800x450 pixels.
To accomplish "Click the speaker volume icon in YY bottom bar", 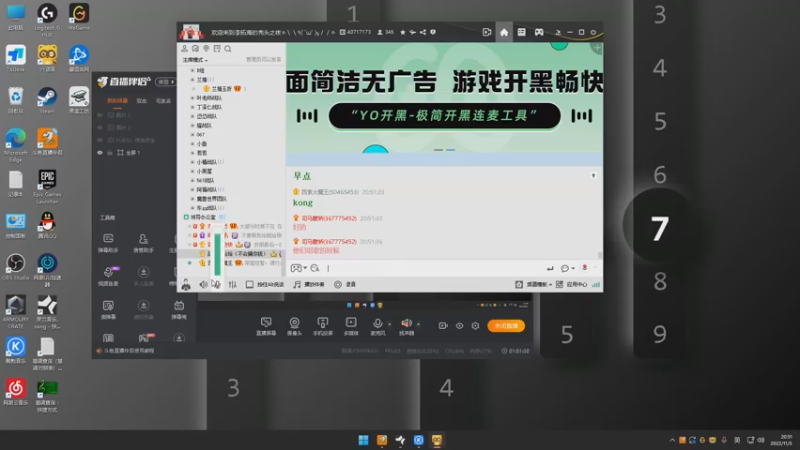I will pyautogui.click(x=203, y=284).
